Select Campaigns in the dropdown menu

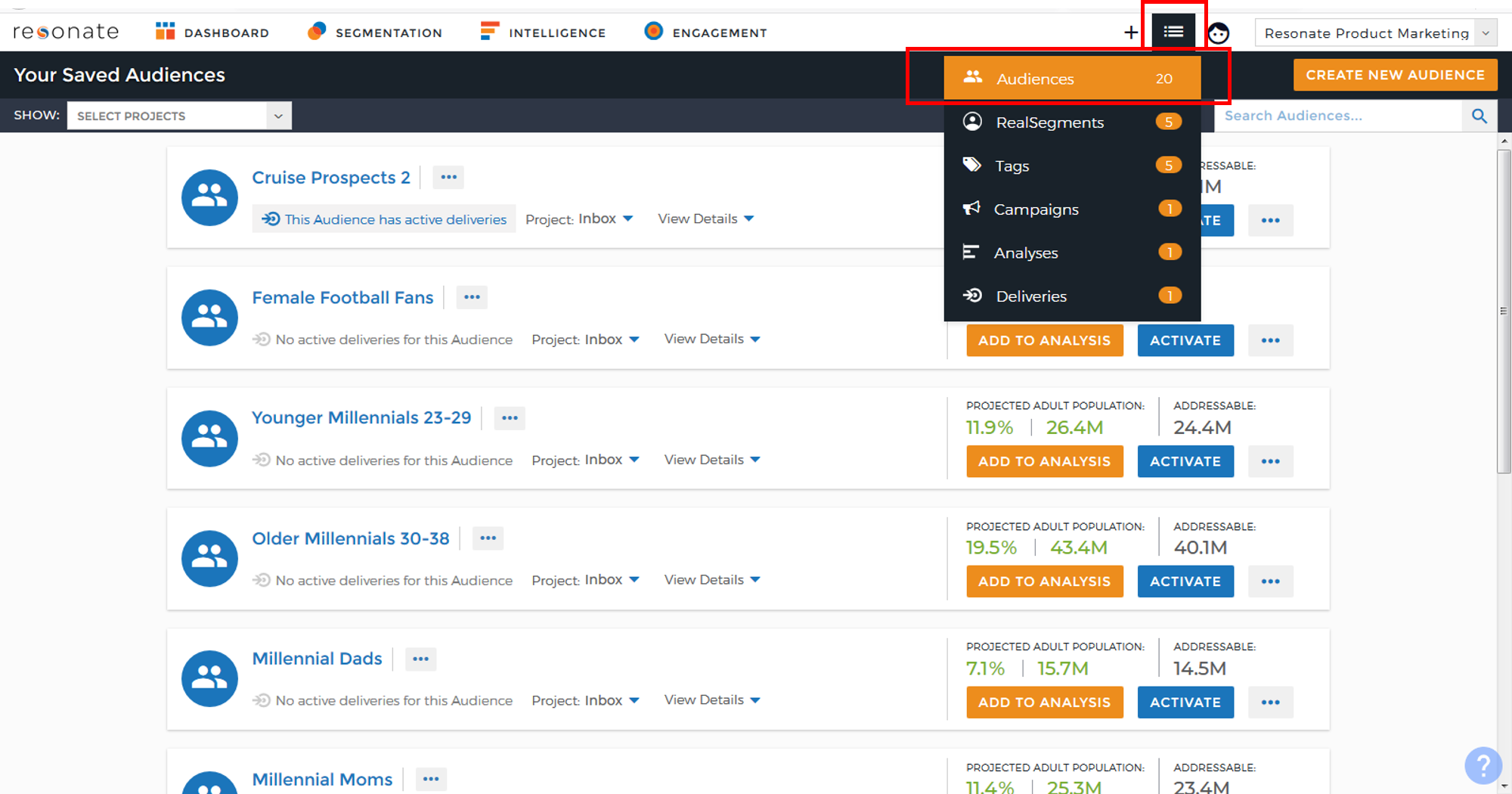click(1072, 209)
